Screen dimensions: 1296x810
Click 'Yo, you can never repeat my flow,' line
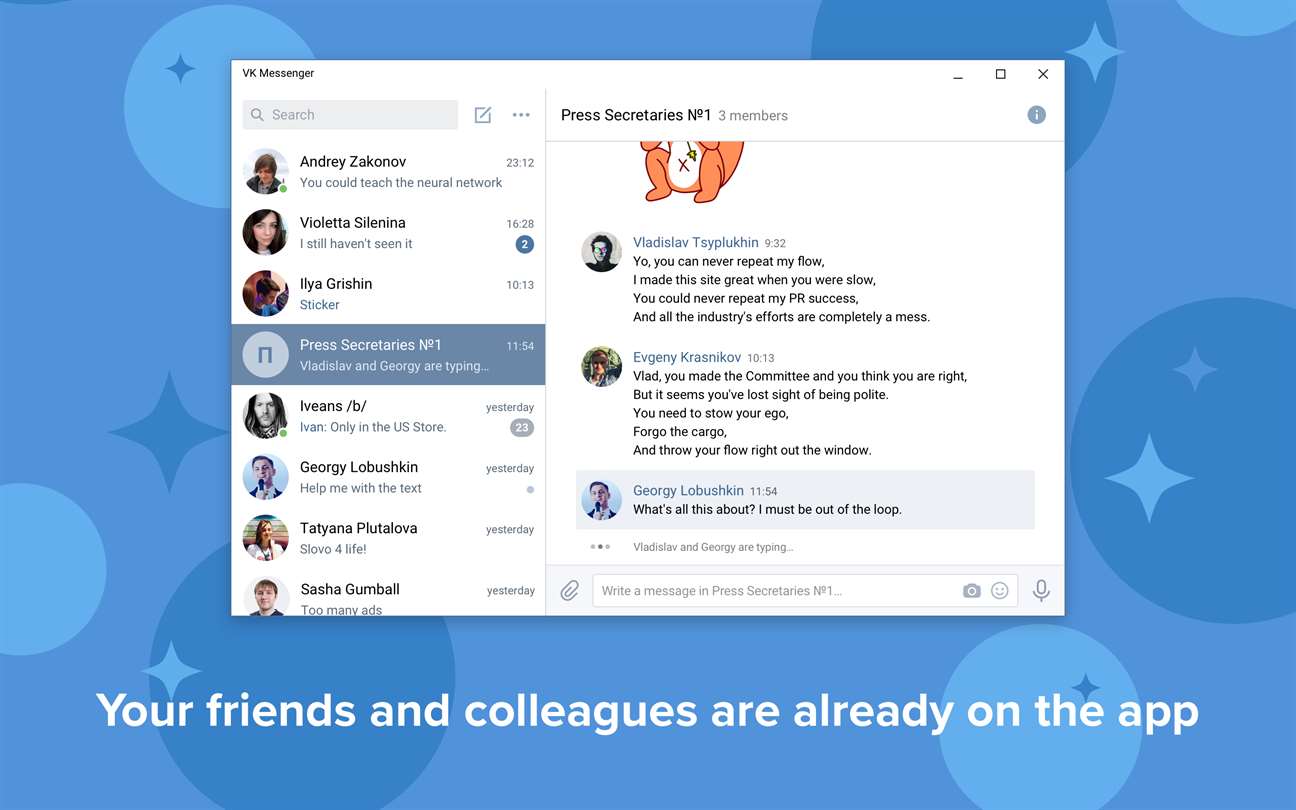pyautogui.click(x=729, y=261)
